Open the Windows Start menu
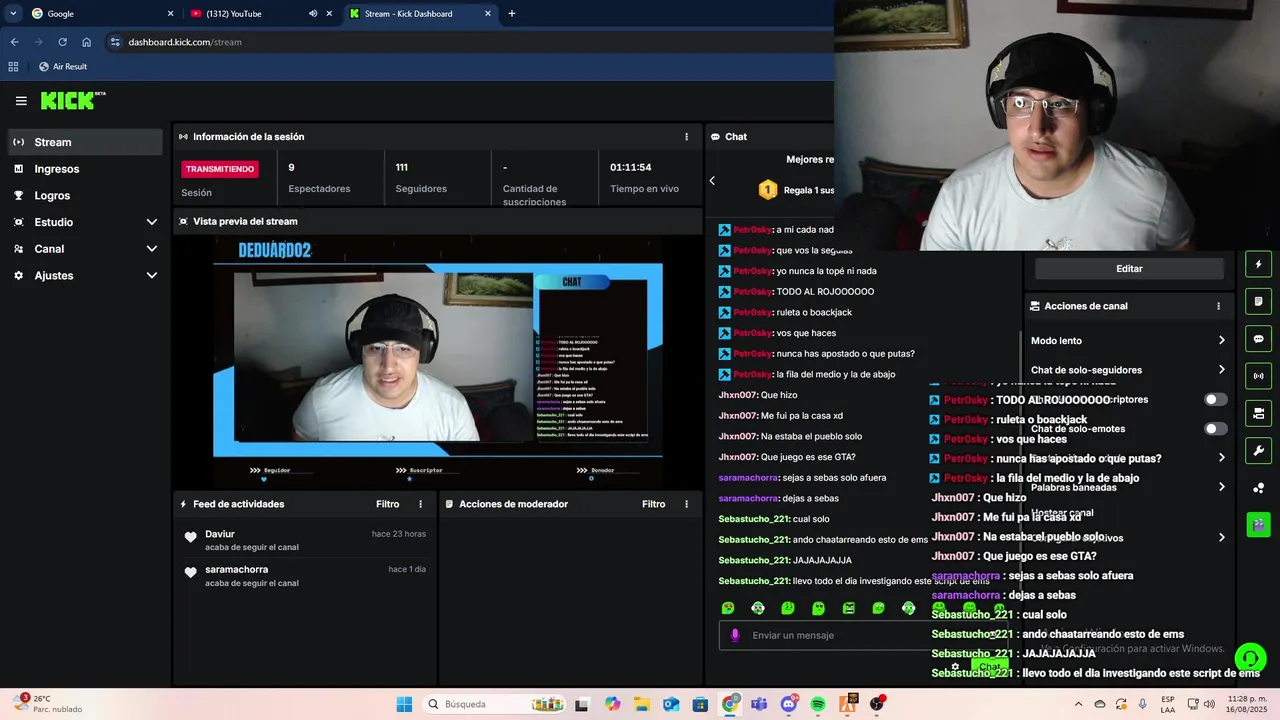 [x=404, y=704]
